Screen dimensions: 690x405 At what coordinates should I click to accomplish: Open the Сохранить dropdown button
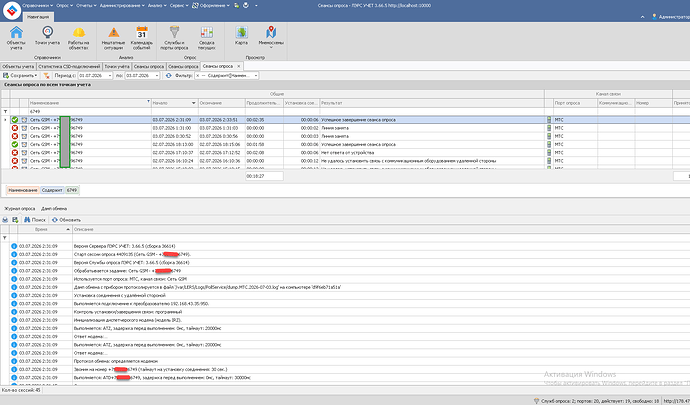[x=20, y=76]
